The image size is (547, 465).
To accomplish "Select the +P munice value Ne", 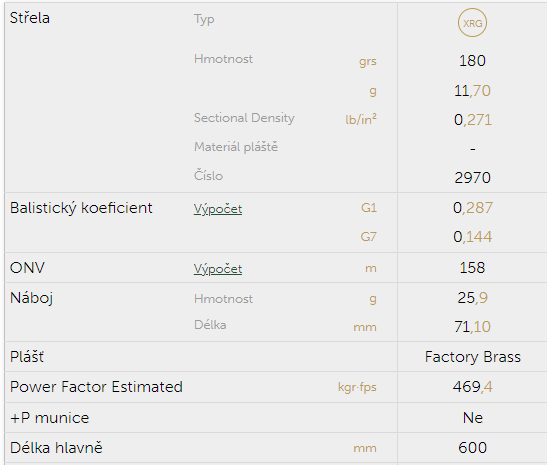I will coord(473,418).
